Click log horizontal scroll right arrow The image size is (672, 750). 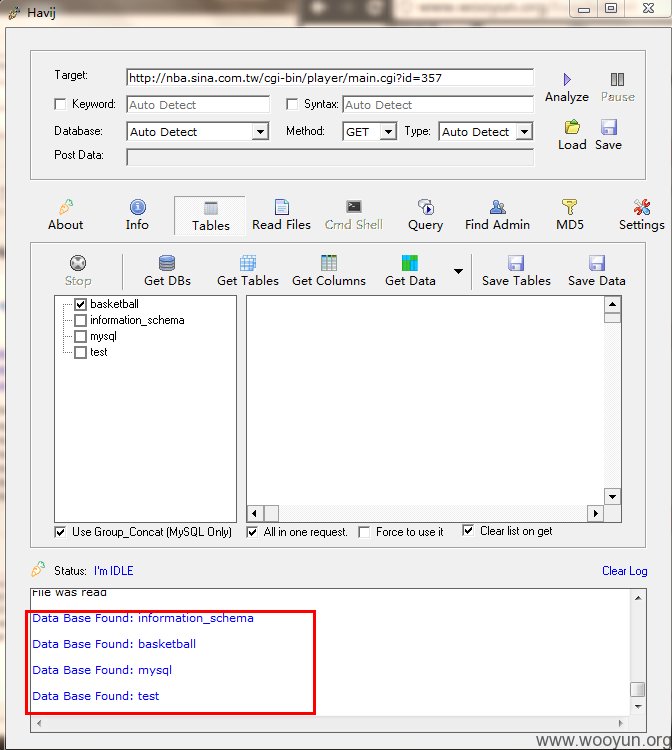click(x=620, y=723)
